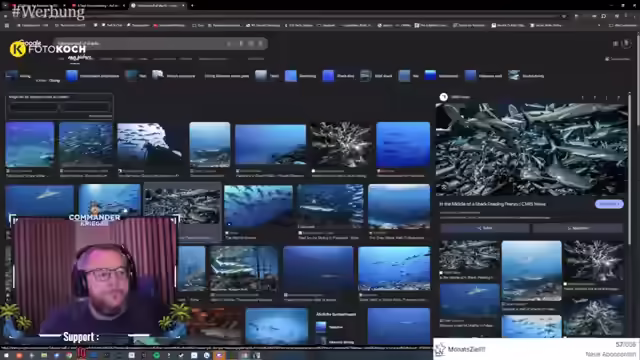
Task: Click the microphone voice search icon
Action: 241,43
